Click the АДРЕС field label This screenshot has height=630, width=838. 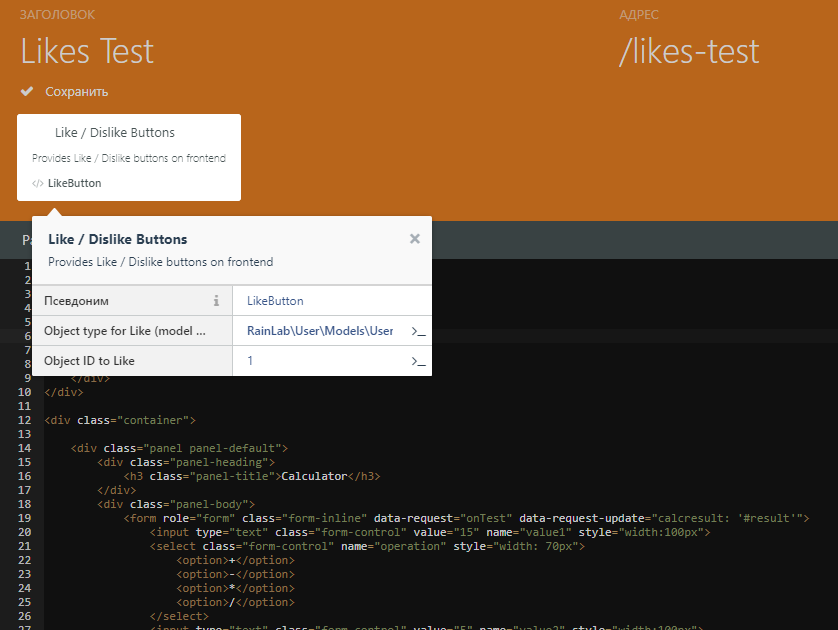pyautogui.click(x=639, y=14)
